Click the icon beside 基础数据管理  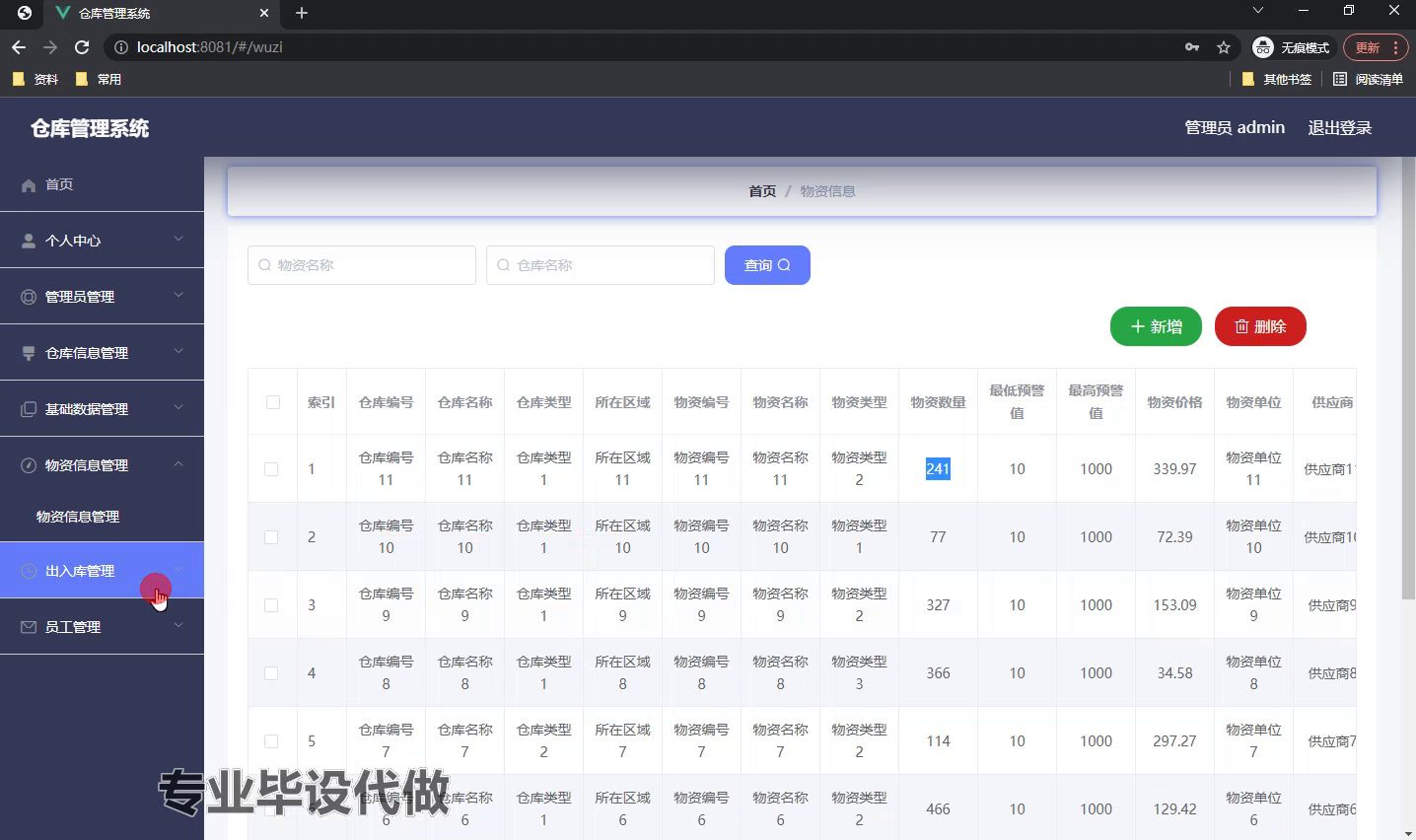(x=29, y=409)
